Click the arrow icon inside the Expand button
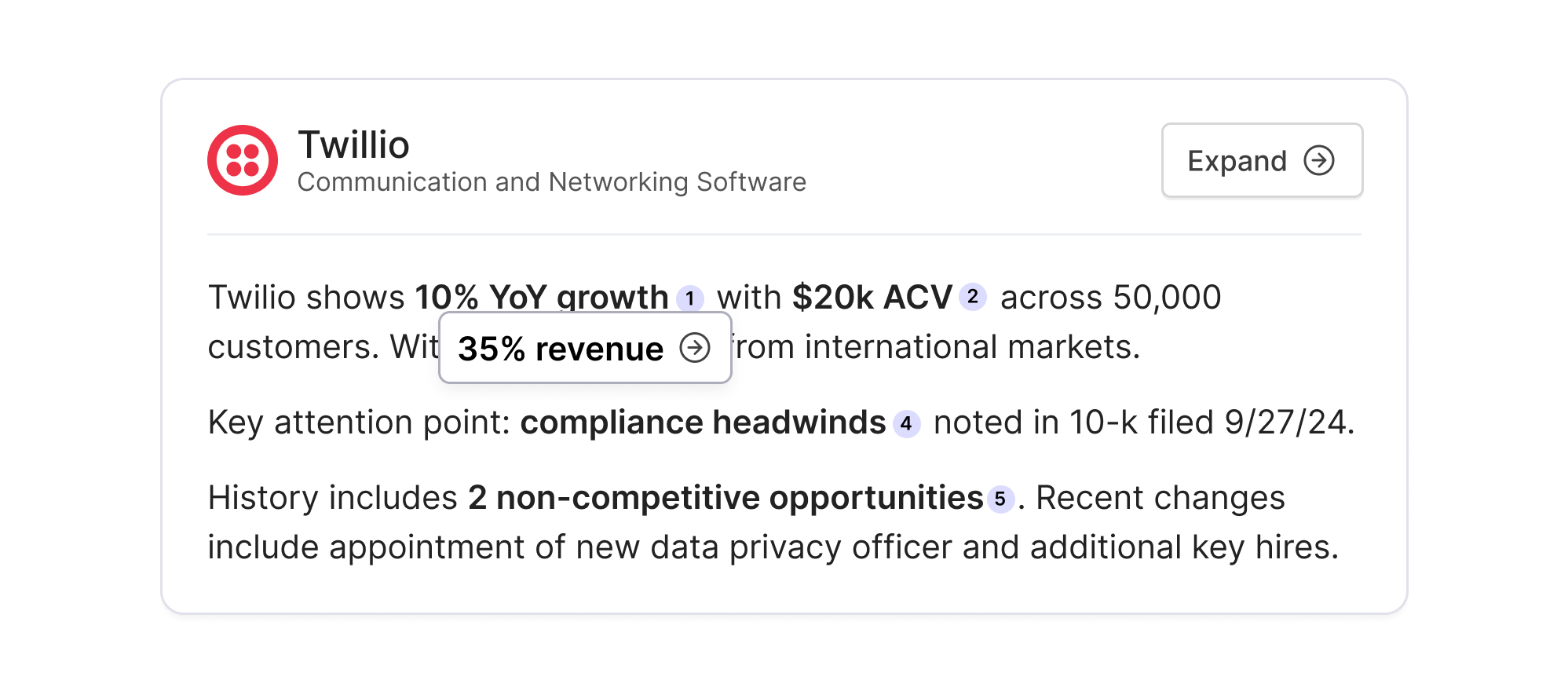Screen dimensions: 1568x695 pos(1318,160)
